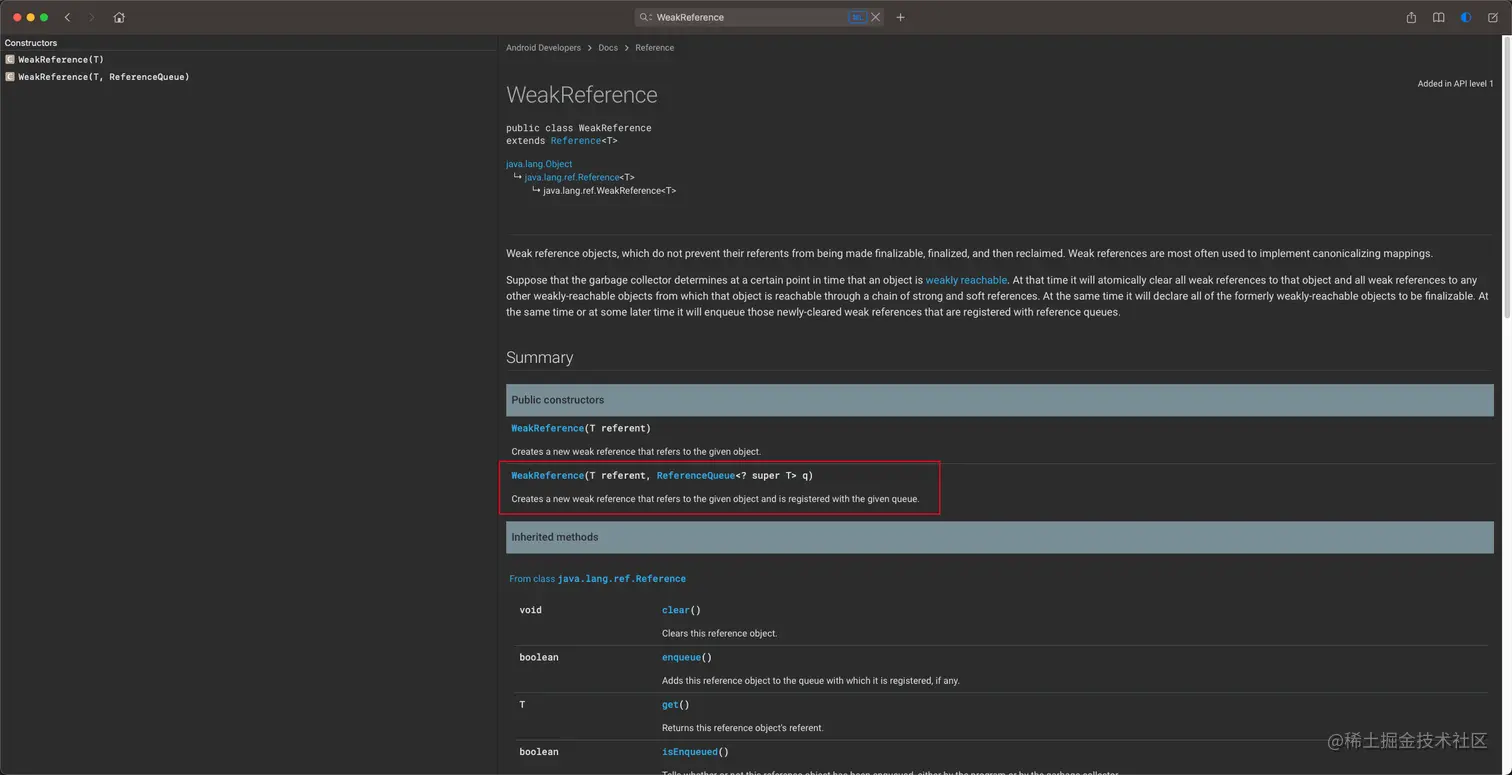The width and height of the screenshot is (1512, 775).
Task: Open the clear() method link
Action: [x=675, y=610]
